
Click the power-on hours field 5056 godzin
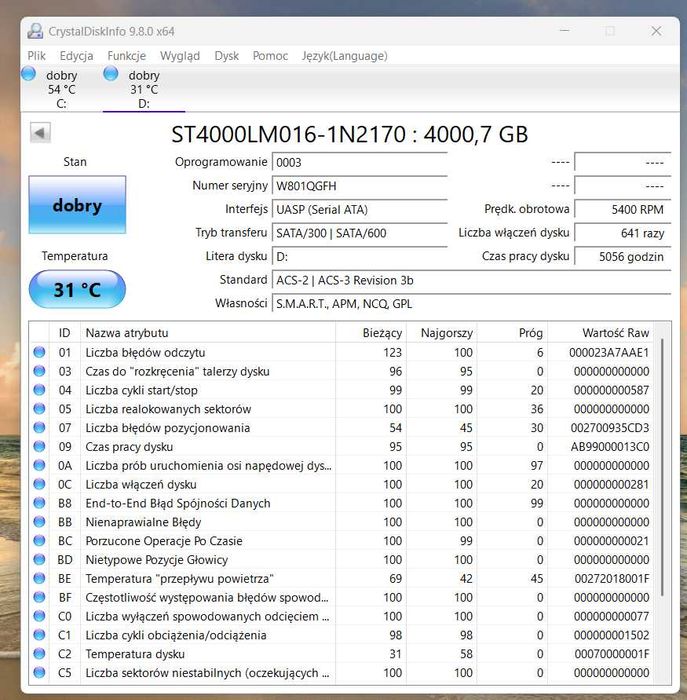pyautogui.click(x=623, y=257)
